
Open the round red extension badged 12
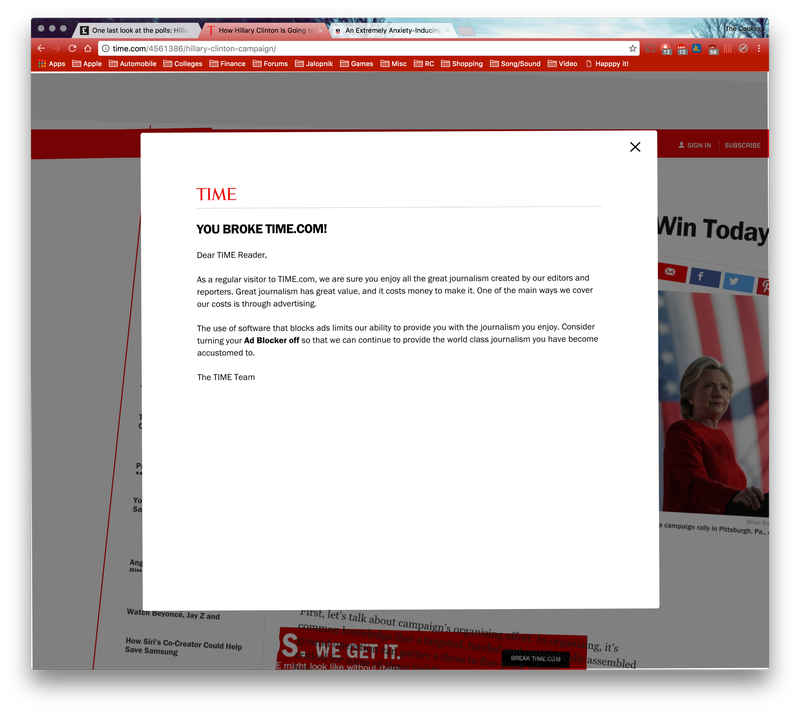pyautogui.click(x=666, y=49)
